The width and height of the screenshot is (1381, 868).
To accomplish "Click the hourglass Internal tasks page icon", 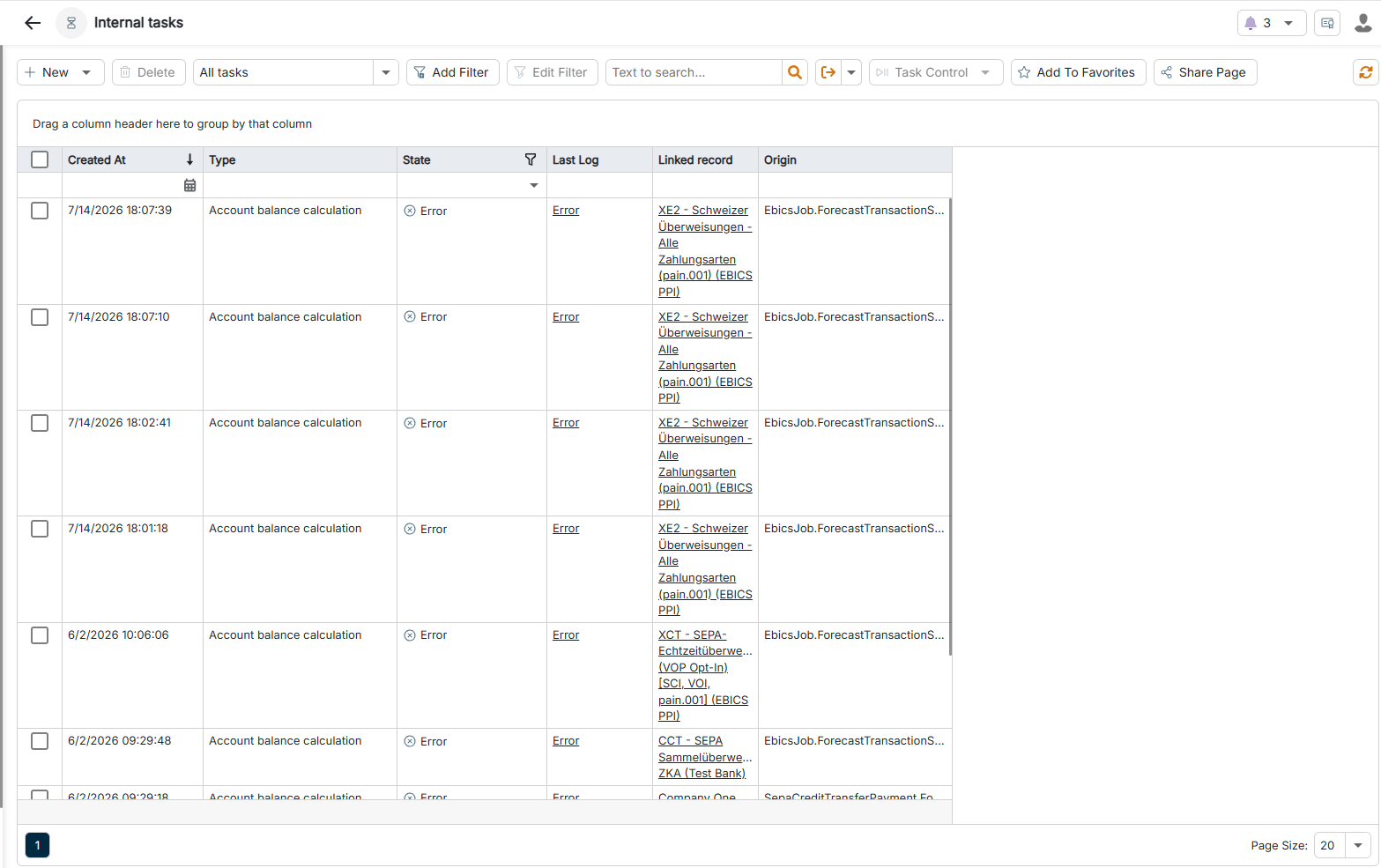I will tap(71, 23).
